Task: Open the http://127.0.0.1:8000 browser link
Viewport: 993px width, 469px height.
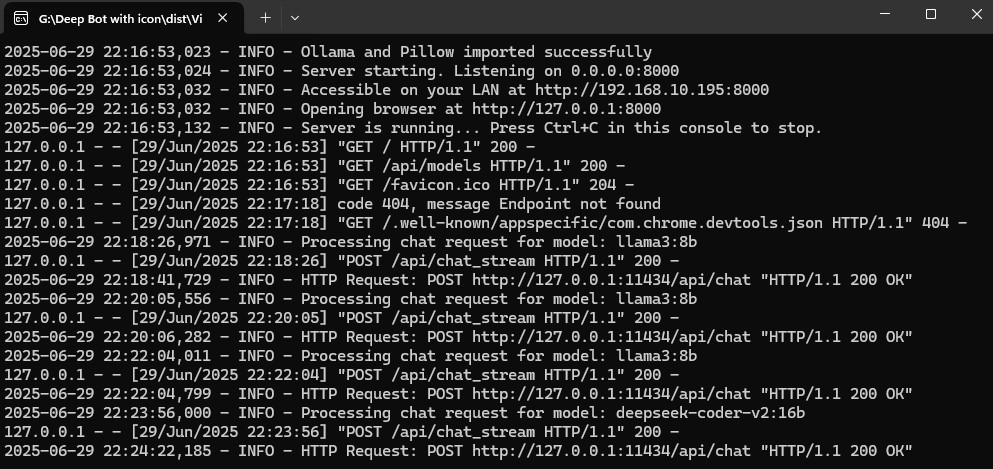Action: point(567,109)
